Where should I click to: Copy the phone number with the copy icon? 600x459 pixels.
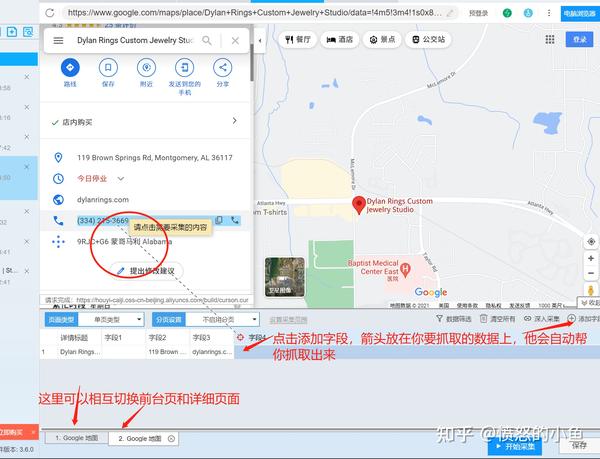point(219,220)
